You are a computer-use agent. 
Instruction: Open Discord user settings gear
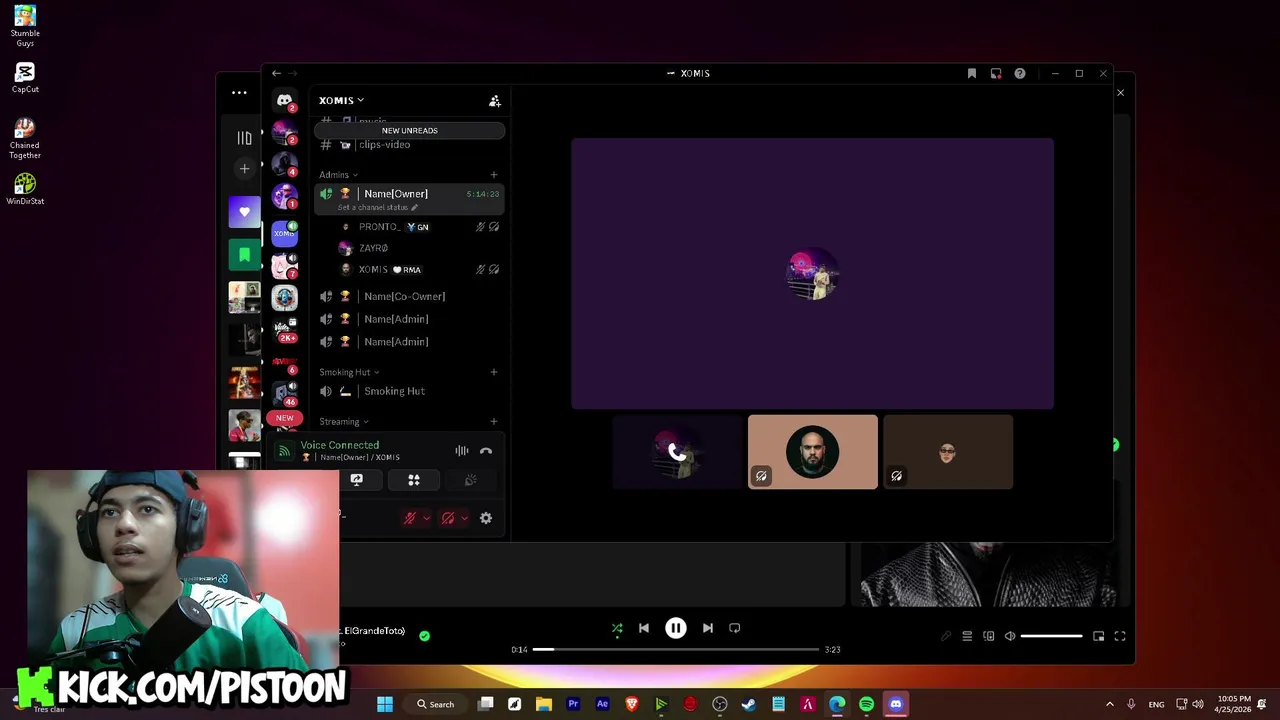click(486, 518)
